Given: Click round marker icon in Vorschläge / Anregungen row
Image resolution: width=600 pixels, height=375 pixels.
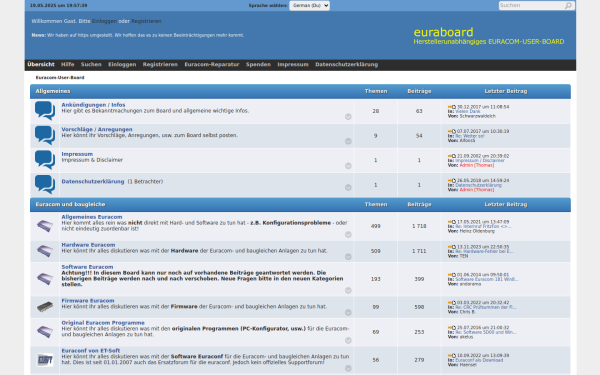Looking at the screenshot, I should tap(348, 141).
